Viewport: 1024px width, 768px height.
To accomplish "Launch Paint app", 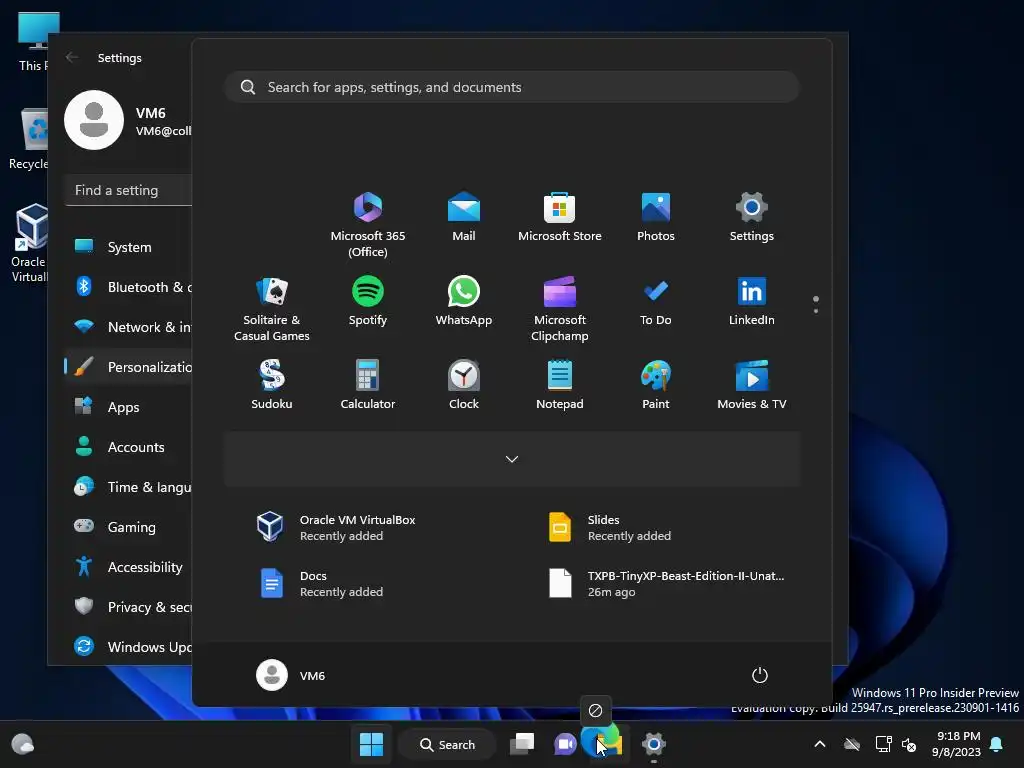I will pyautogui.click(x=656, y=385).
